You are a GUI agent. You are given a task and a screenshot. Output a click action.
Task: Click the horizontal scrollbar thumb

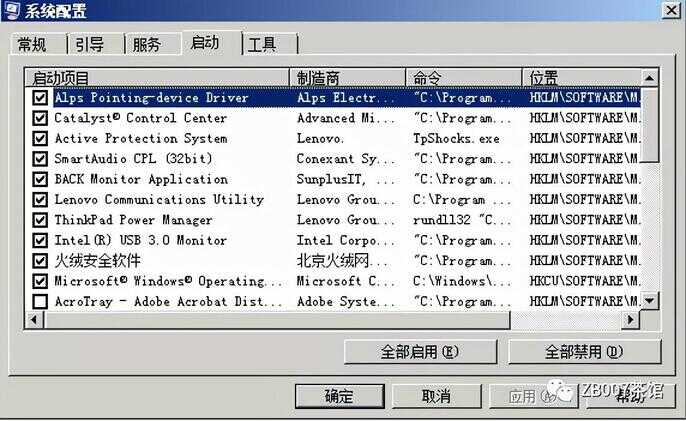[x=277, y=320]
